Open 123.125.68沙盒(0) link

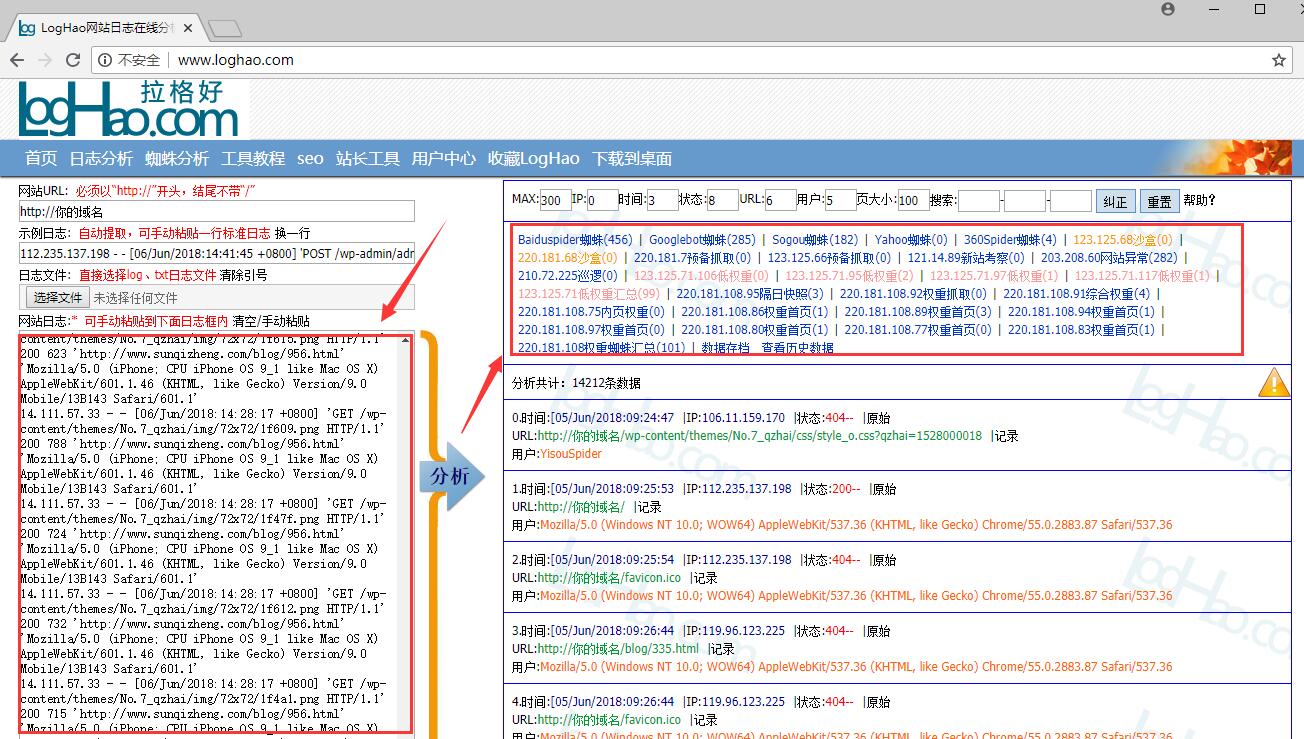point(1123,240)
